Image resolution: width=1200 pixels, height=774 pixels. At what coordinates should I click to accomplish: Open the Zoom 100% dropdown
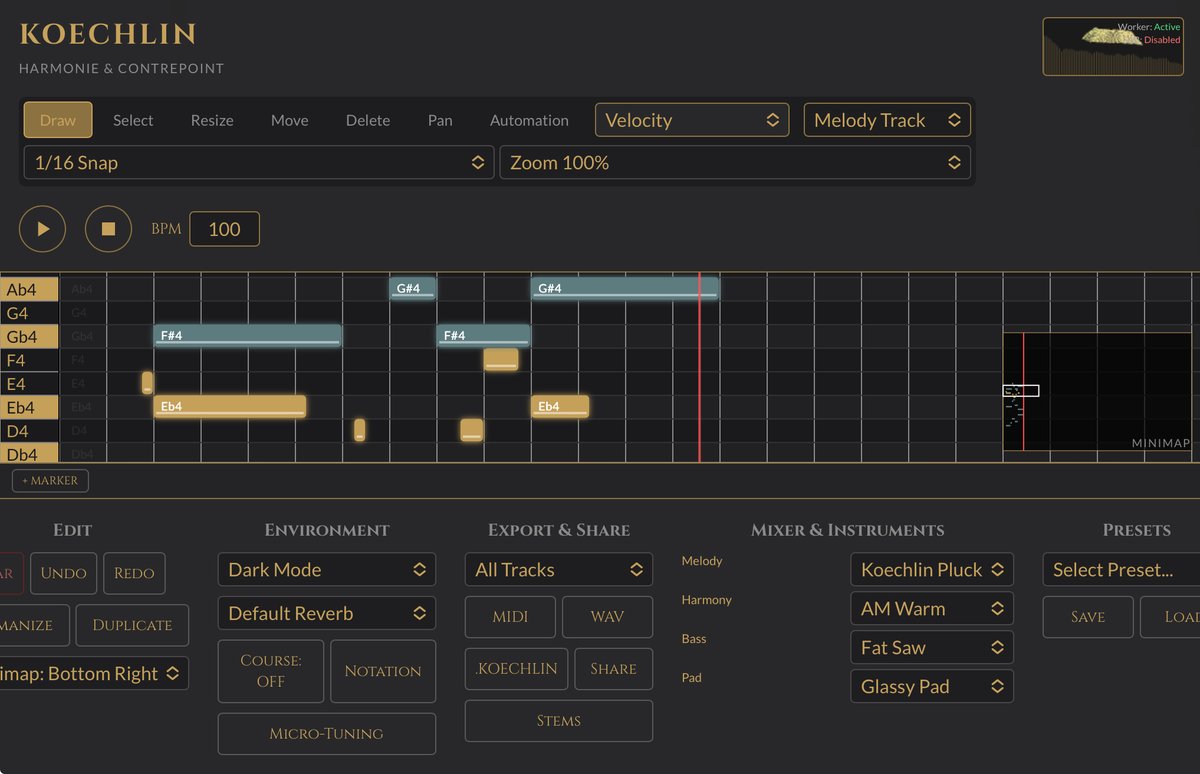(x=735, y=162)
